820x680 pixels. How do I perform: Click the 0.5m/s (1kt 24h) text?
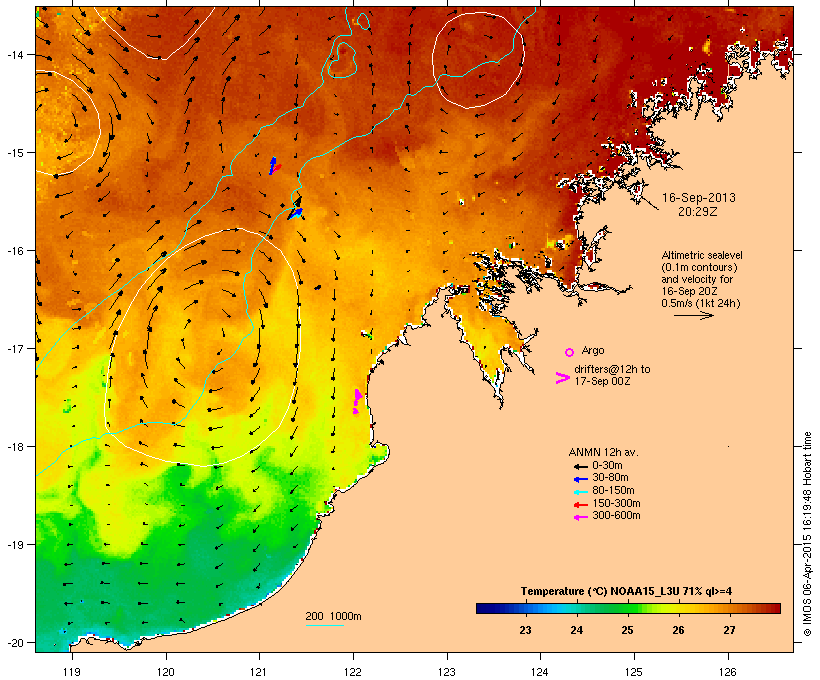point(701,303)
